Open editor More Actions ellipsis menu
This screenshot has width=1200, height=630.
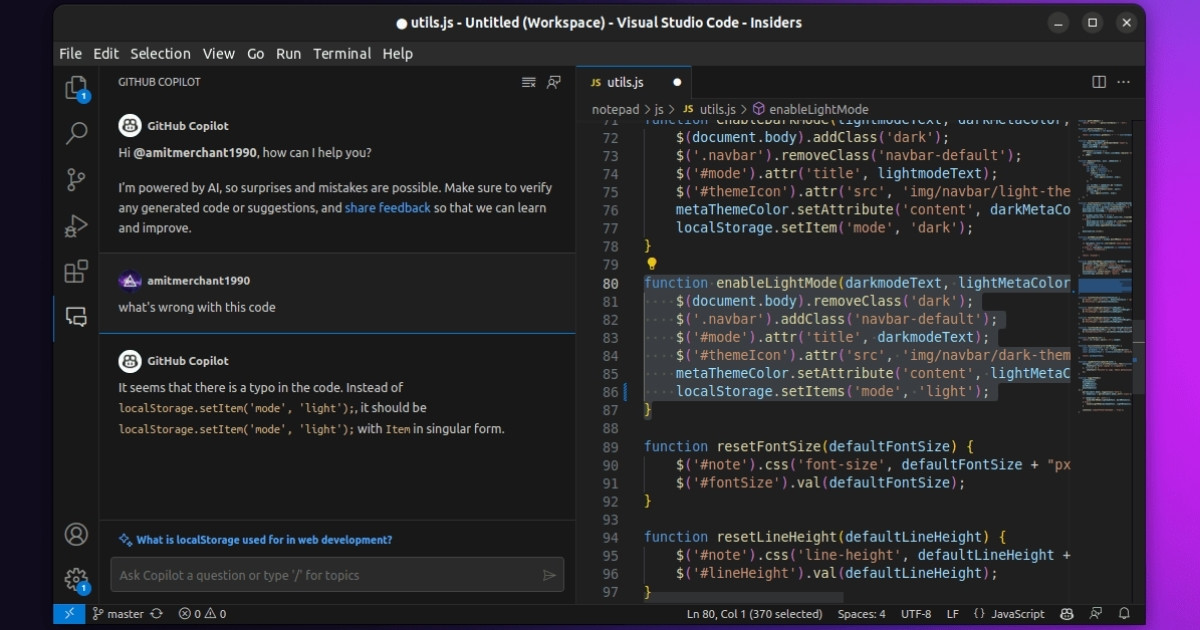click(1124, 82)
